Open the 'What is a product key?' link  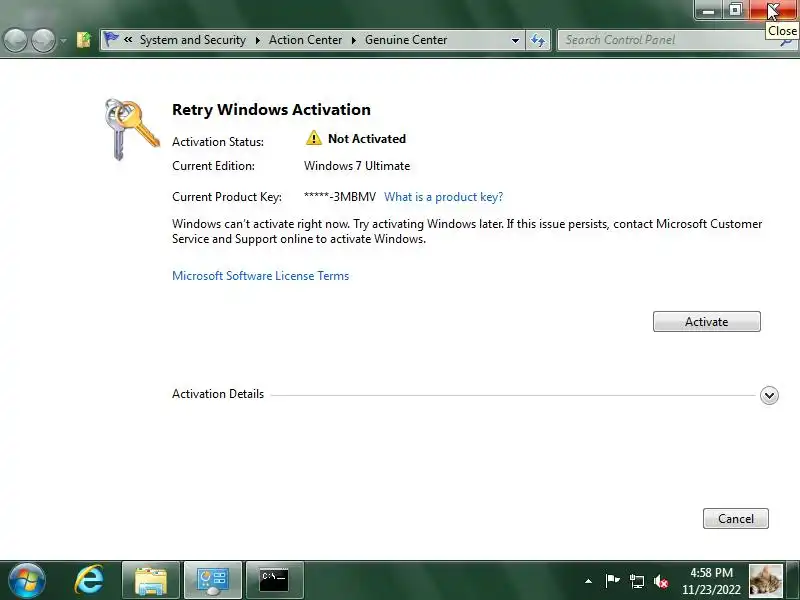[443, 197]
